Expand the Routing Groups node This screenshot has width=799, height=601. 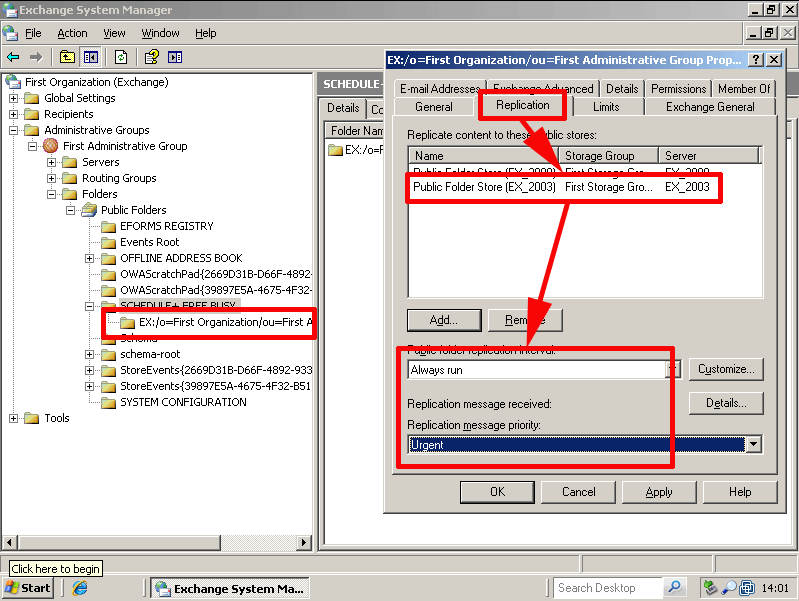(x=51, y=178)
